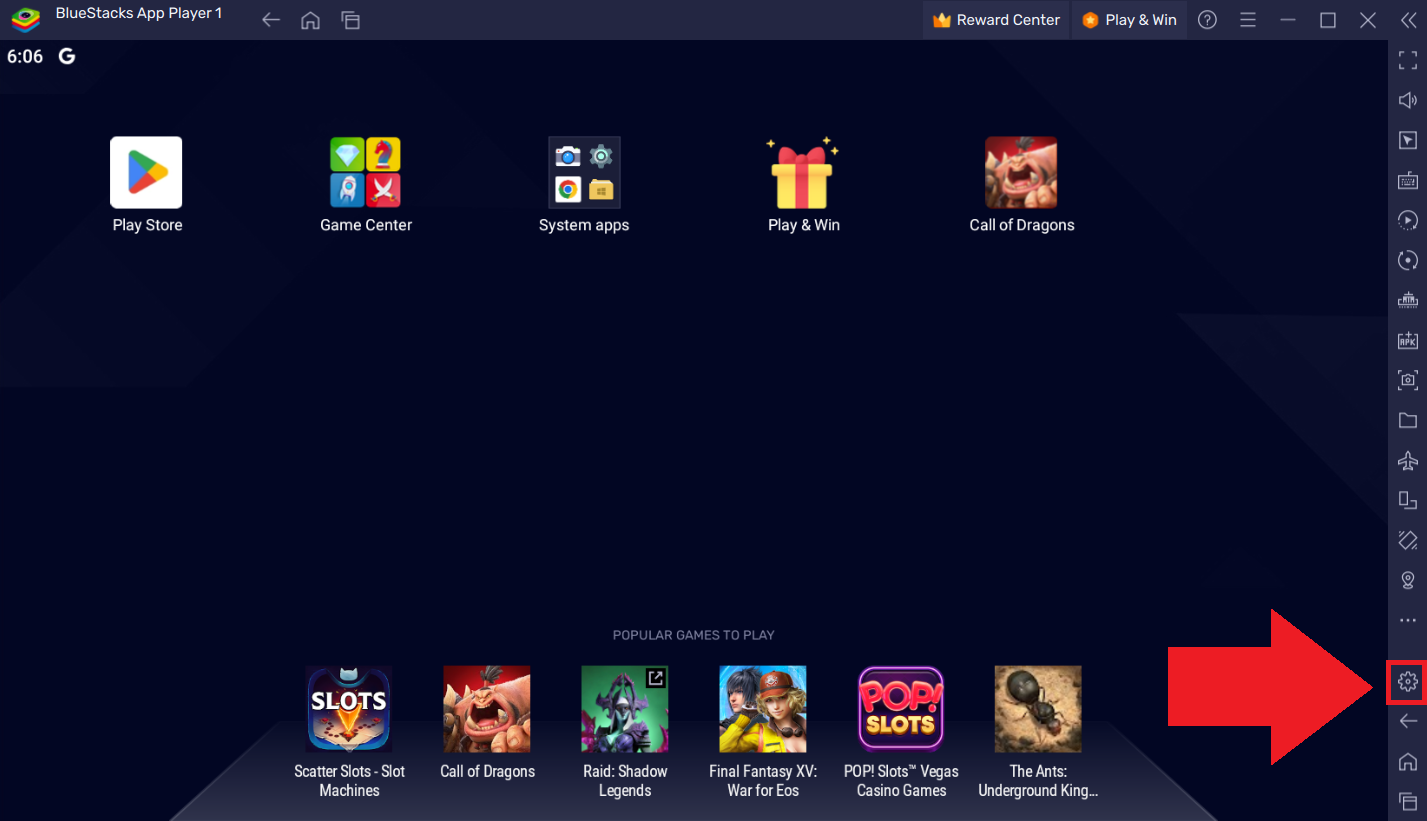The image size is (1427, 821).
Task: Click the volume speaker icon in the side toolbar
Action: 1408,100
